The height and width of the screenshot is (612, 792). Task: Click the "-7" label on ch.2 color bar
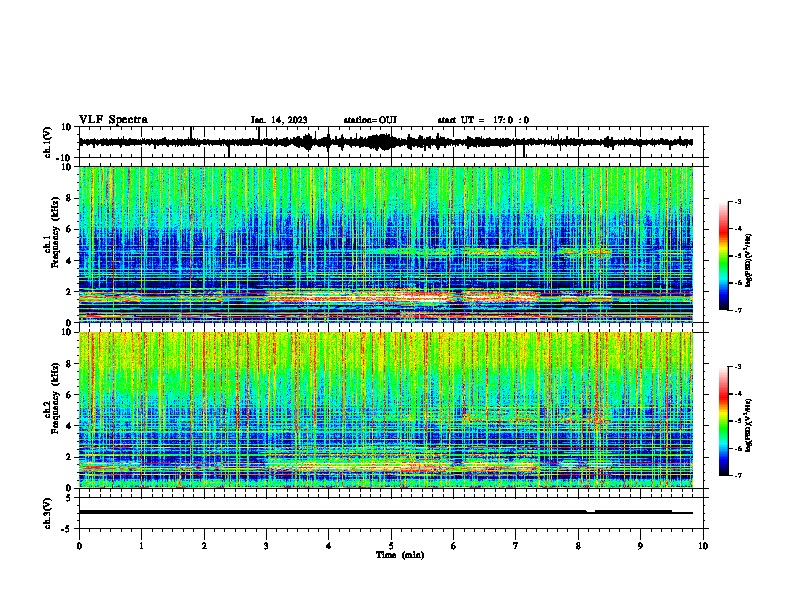tap(737, 475)
